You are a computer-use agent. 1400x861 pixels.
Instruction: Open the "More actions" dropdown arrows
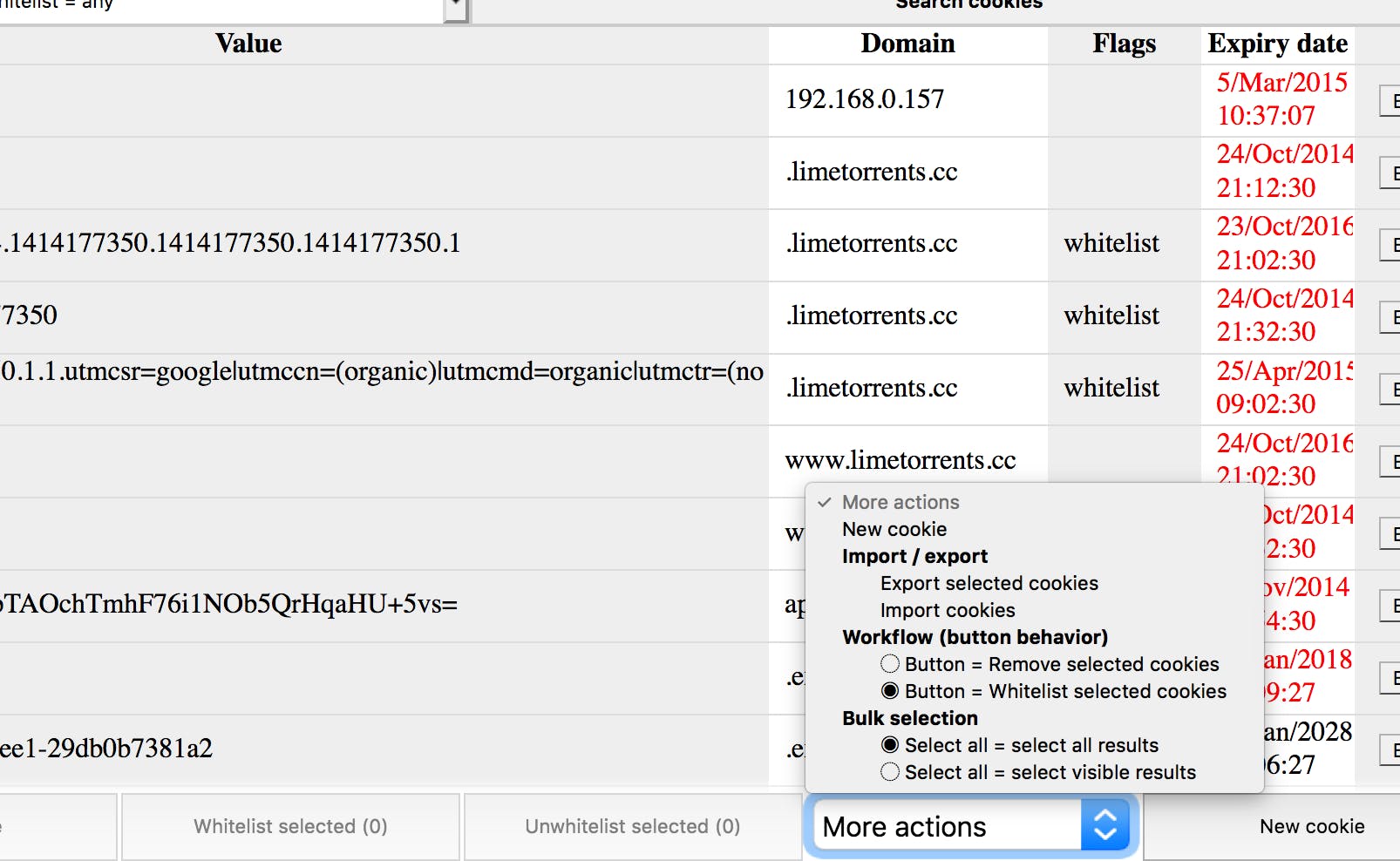pyautogui.click(x=1104, y=825)
